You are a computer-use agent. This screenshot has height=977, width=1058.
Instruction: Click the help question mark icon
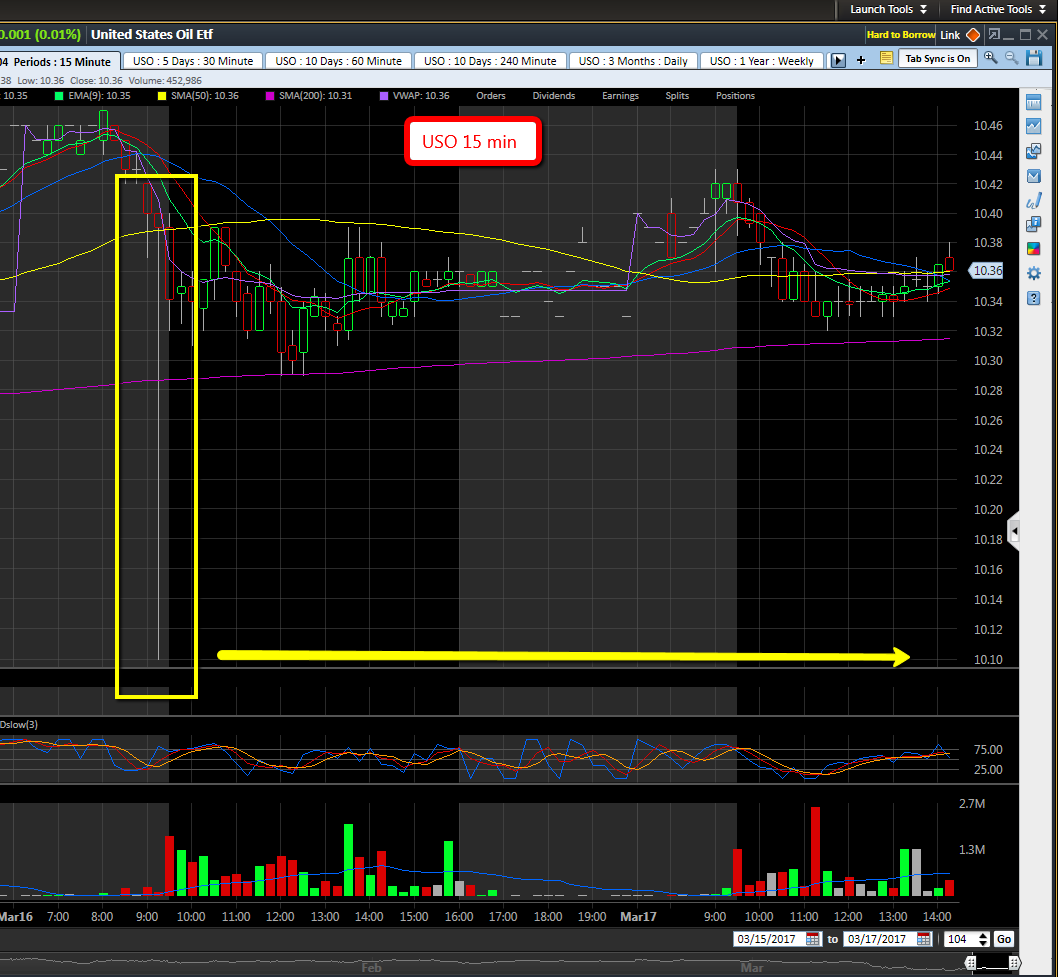click(x=1034, y=298)
